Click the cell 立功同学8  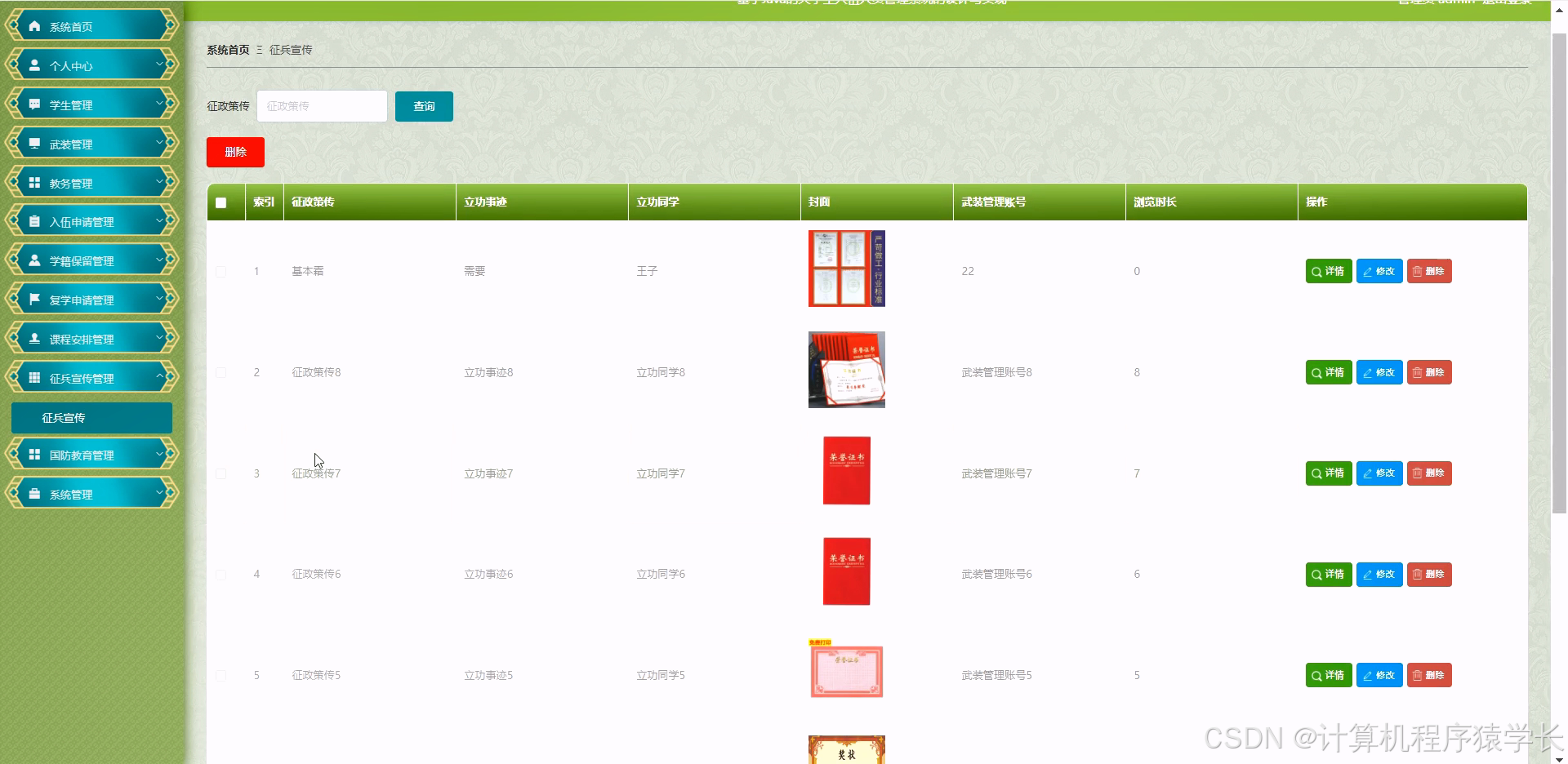[661, 372]
